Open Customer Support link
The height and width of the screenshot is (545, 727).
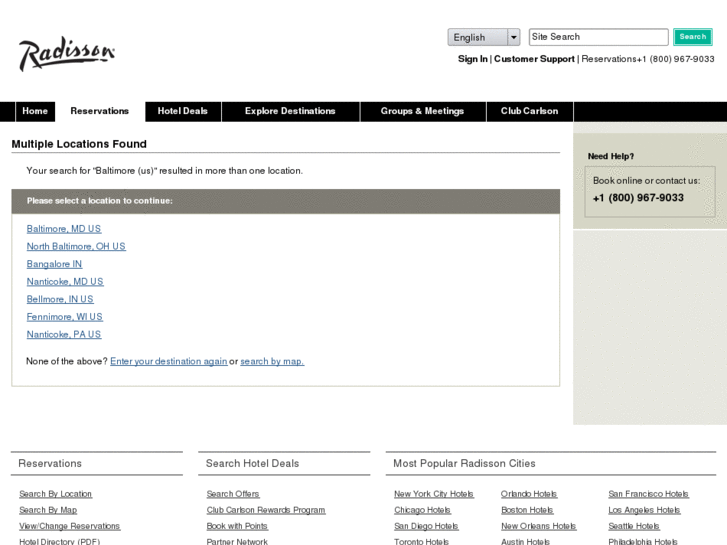534,59
